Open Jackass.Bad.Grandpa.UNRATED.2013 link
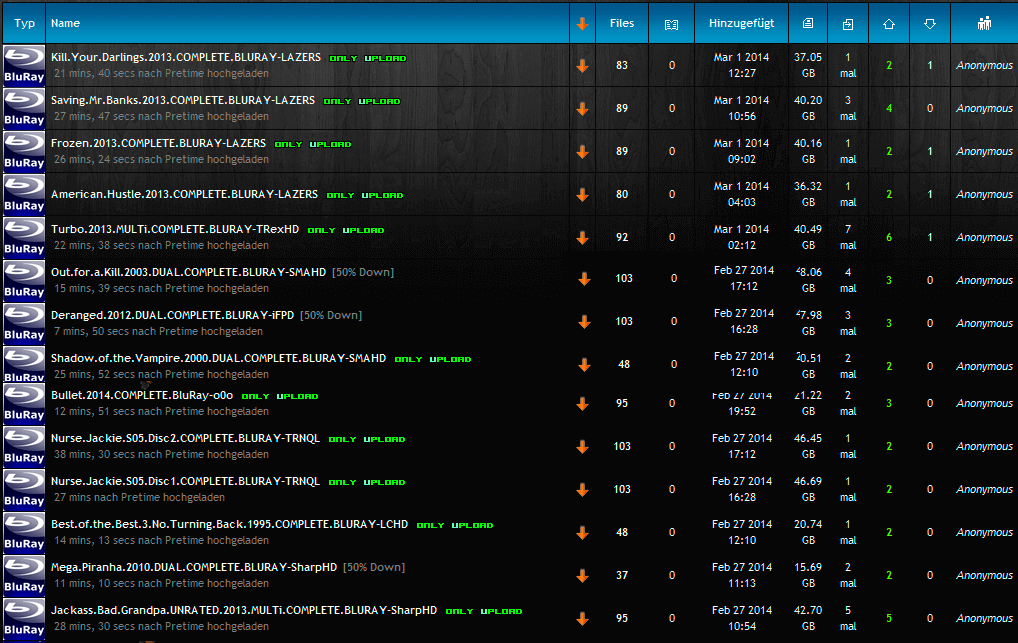The height and width of the screenshot is (643, 1018). 244,610
